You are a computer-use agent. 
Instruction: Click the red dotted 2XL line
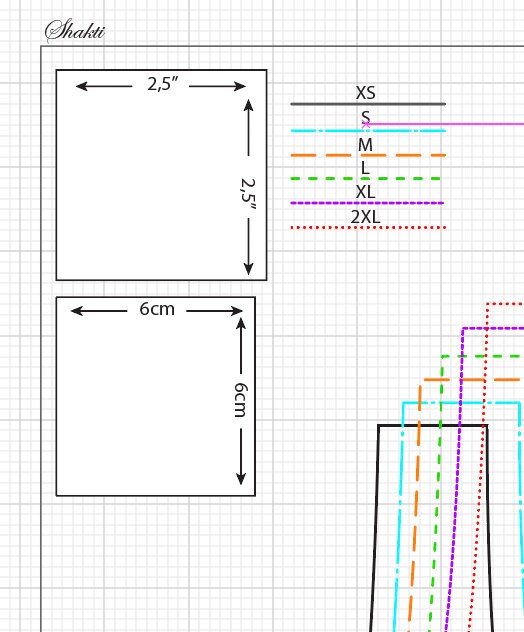[368, 228]
